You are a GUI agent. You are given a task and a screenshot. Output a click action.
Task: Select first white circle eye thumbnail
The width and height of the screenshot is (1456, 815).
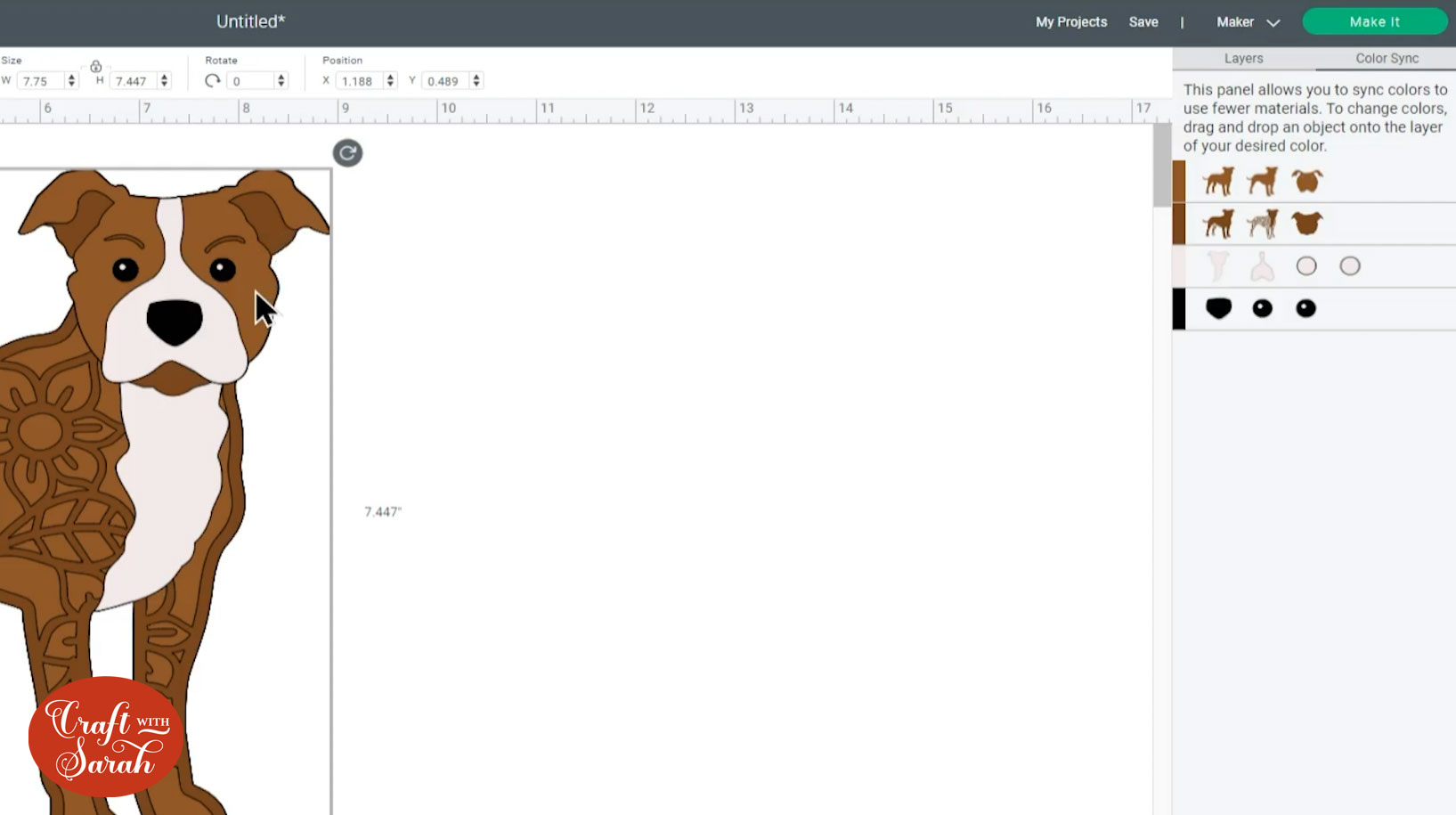coord(1306,266)
